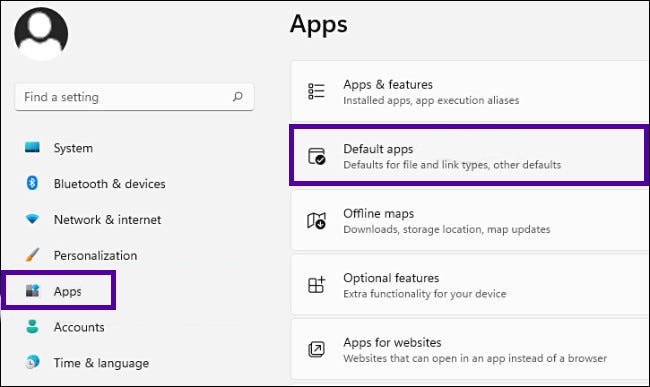The width and height of the screenshot is (650, 387).
Task: Click the Optional features grid icon
Action: (x=317, y=285)
